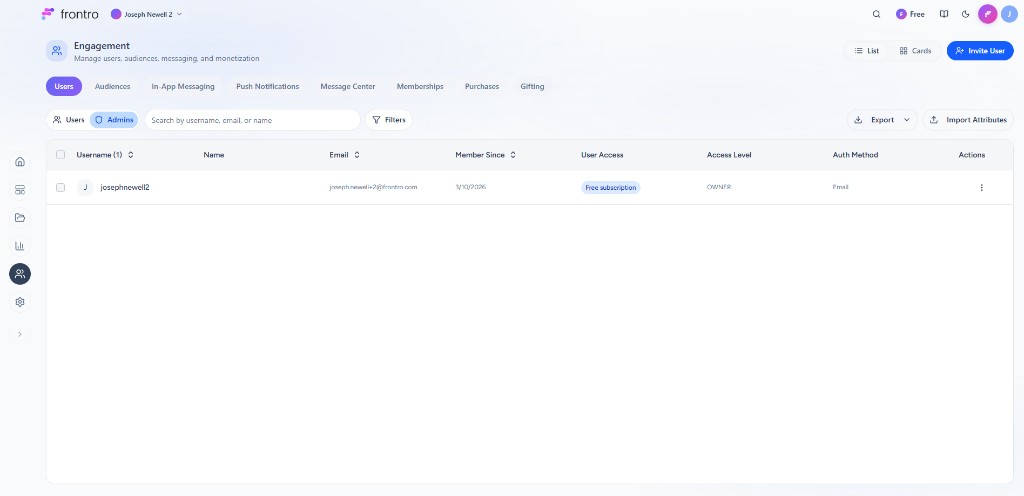1024x496 pixels.
Task: Click the member since date cell
Action: tap(470, 187)
